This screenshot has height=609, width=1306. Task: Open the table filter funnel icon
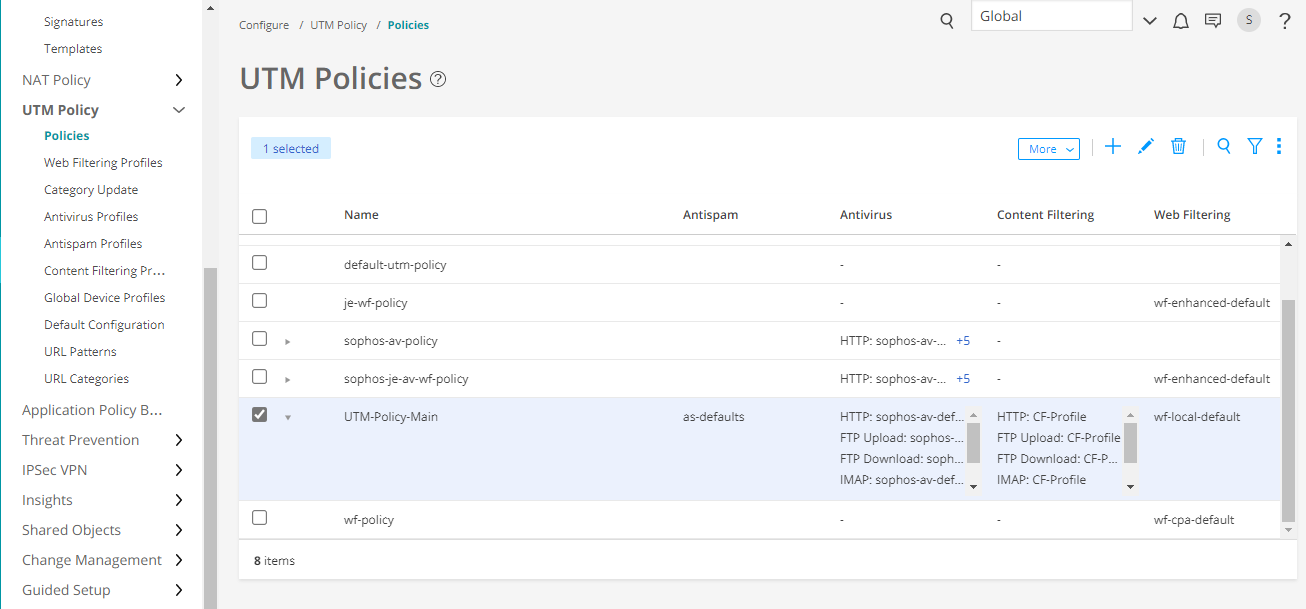point(1255,147)
